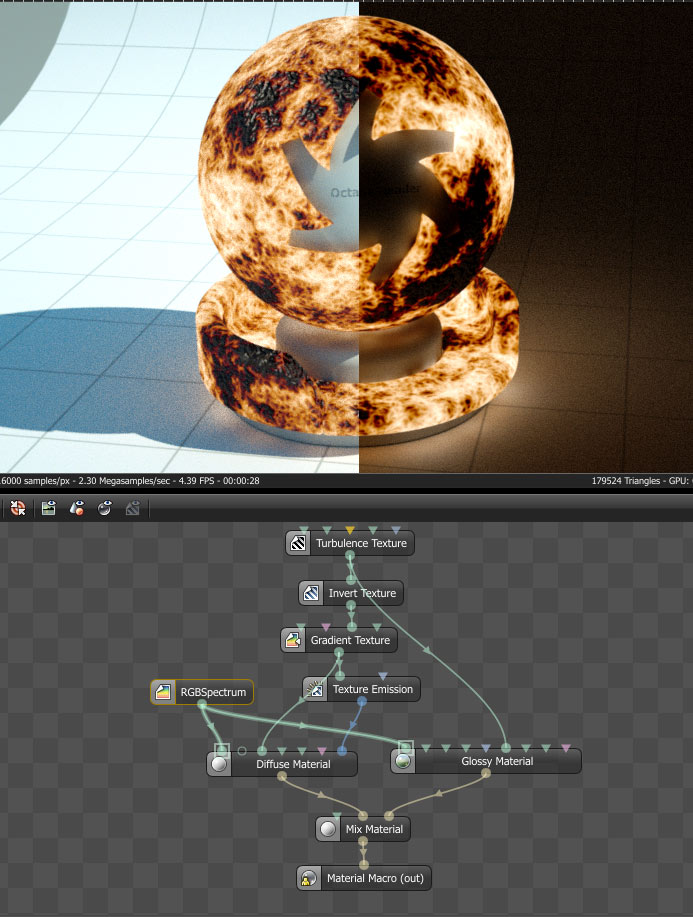Image resolution: width=693 pixels, height=917 pixels.
Task: Click the Mix Material sphere icon
Action: (x=328, y=829)
